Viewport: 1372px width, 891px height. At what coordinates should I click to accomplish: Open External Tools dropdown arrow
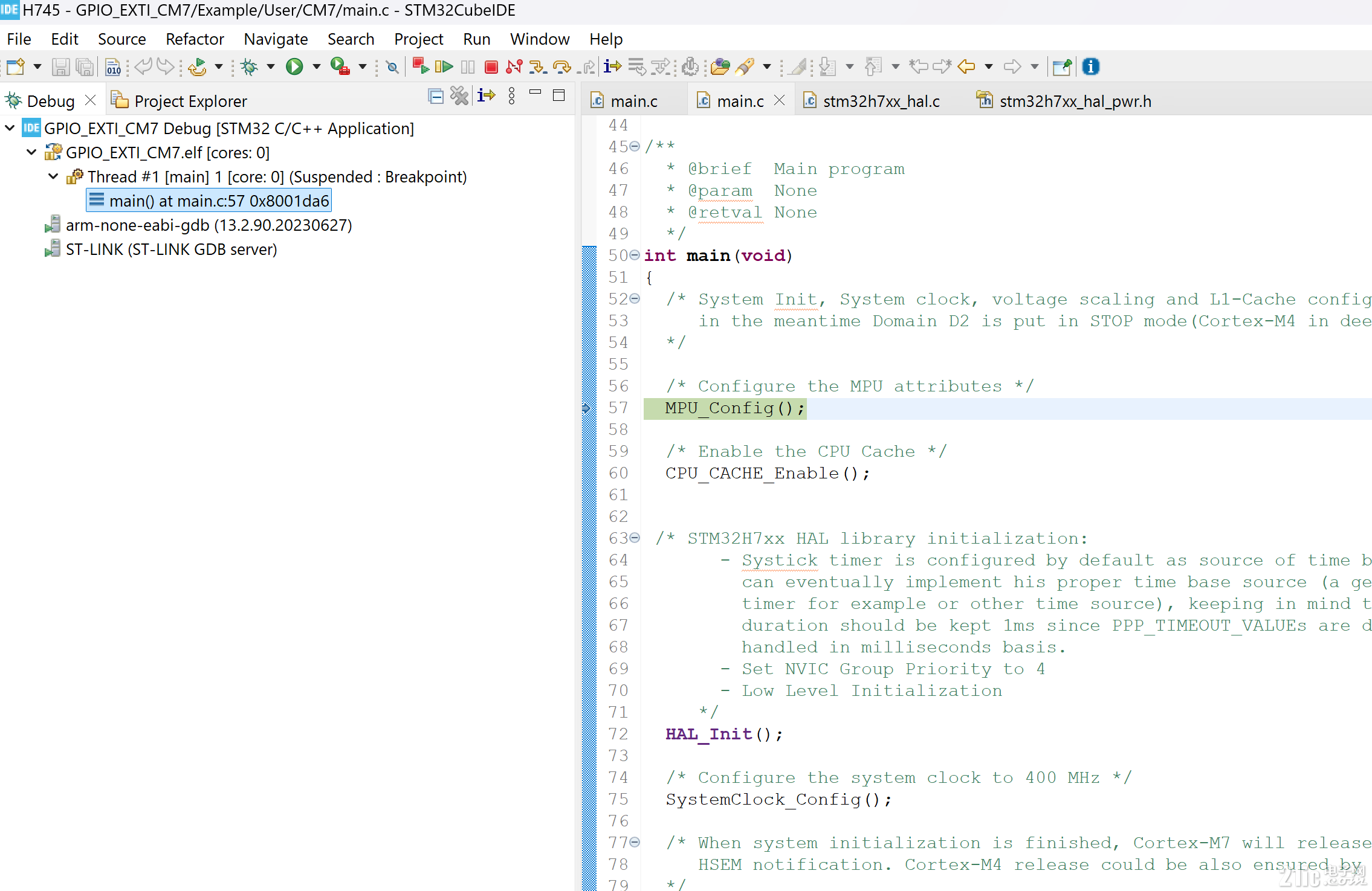pyautogui.click(x=362, y=66)
